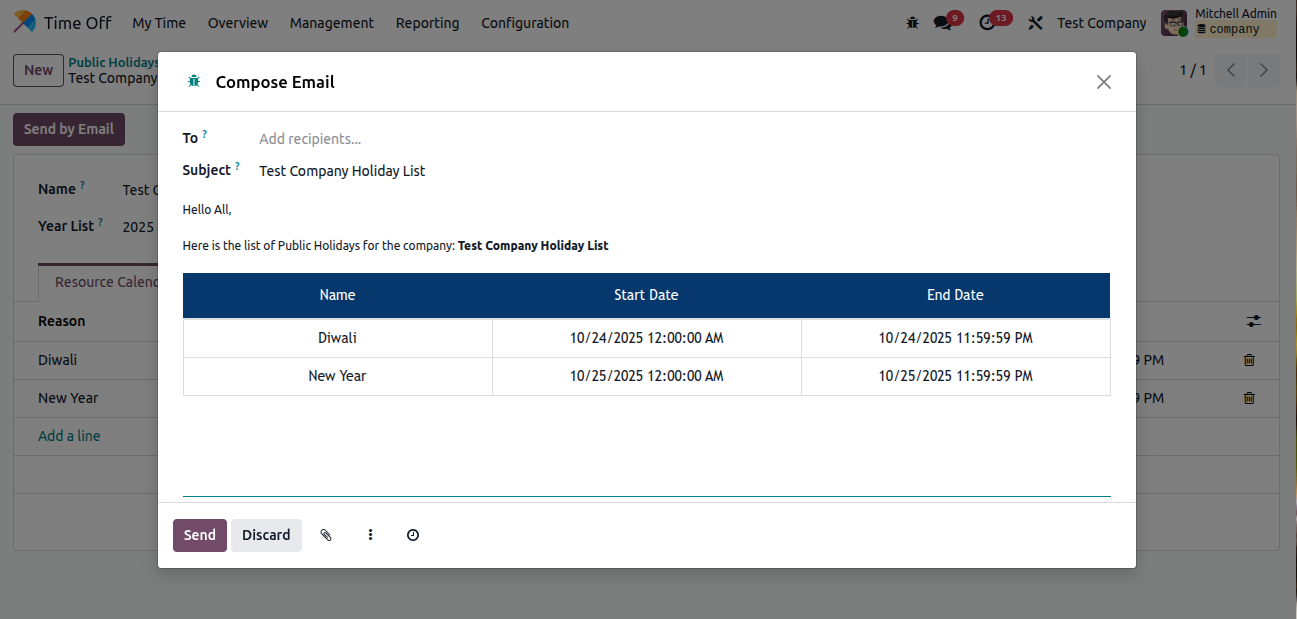Viewport: 1297px width, 619px height.
Task: Open the Configuration menu
Action: coord(524,23)
